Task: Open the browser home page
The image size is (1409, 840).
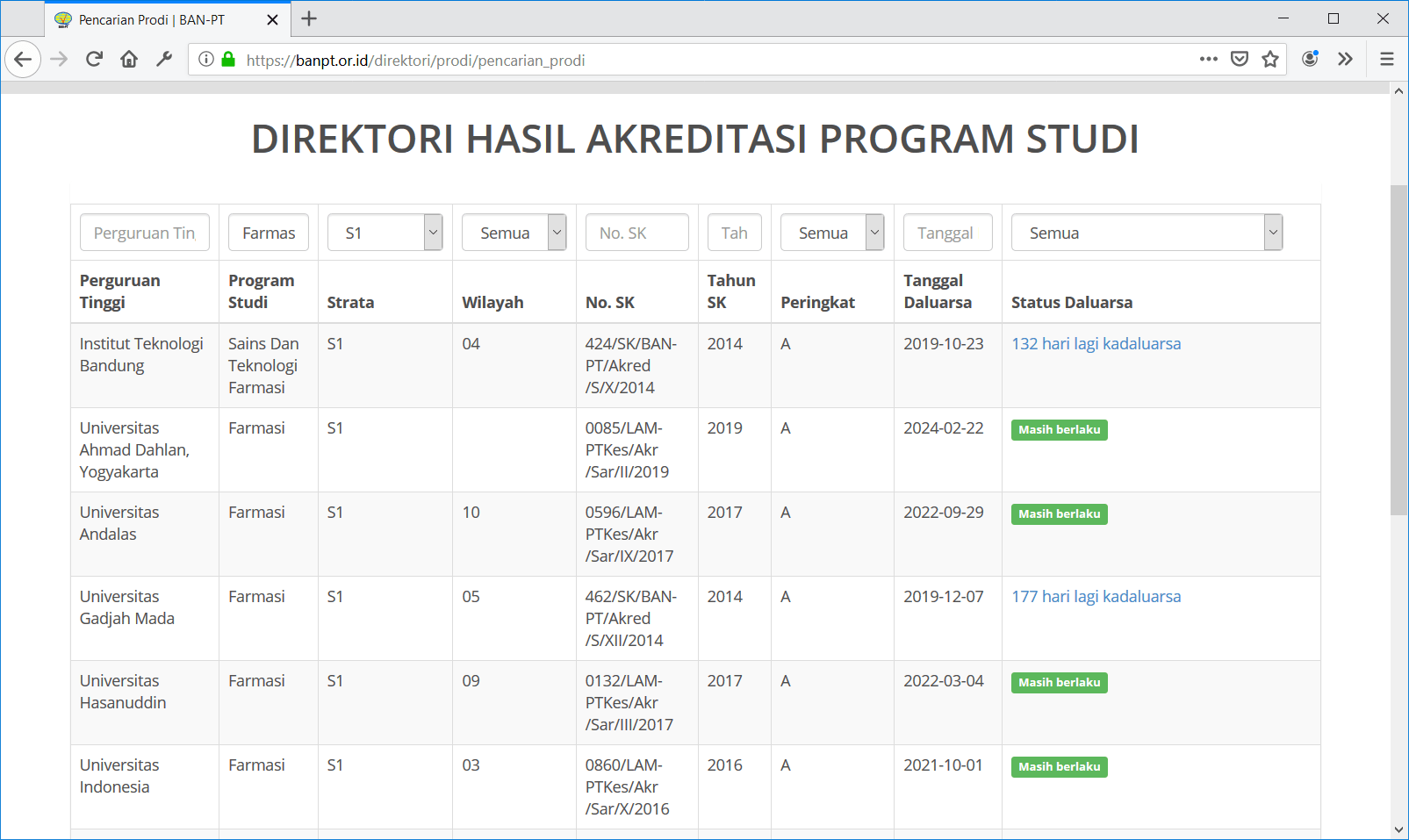Action: tap(129, 60)
